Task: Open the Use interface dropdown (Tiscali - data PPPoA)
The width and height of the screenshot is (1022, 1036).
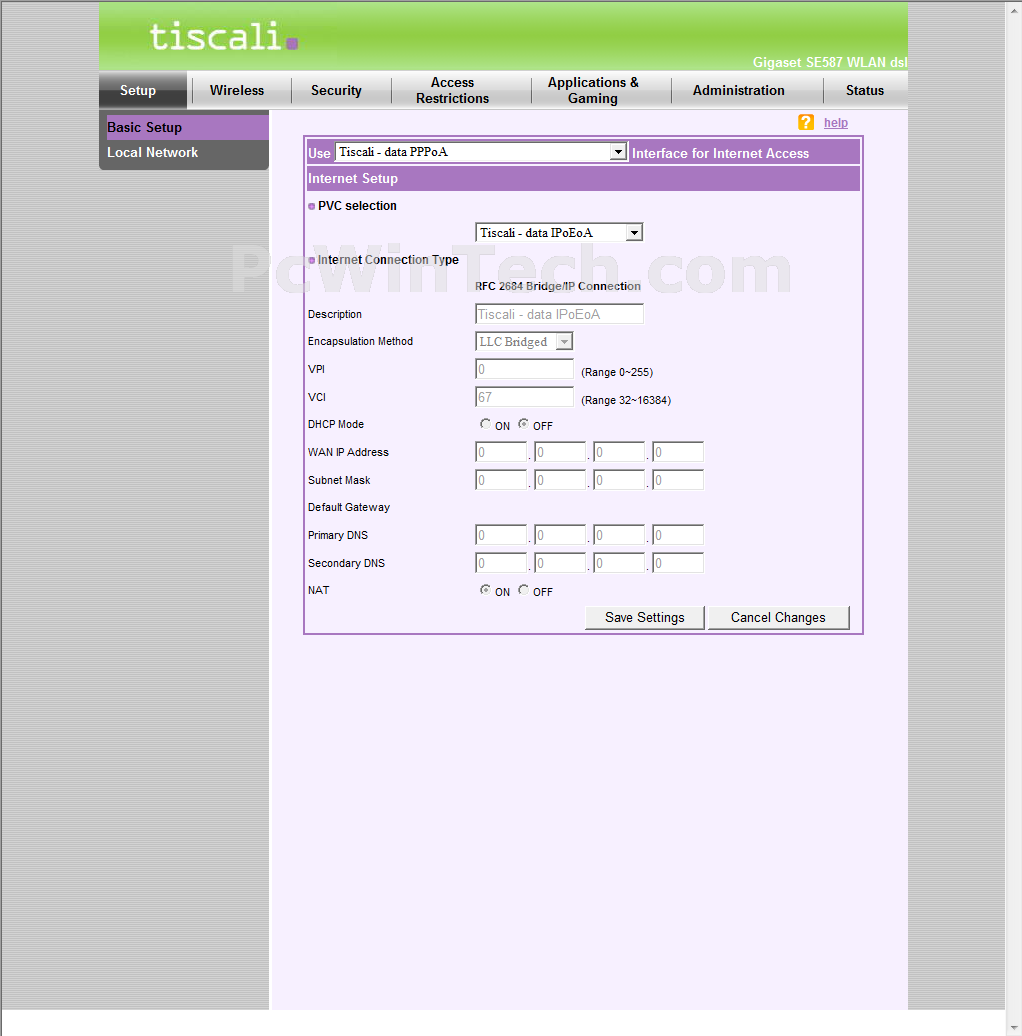Action: click(x=481, y=152)
